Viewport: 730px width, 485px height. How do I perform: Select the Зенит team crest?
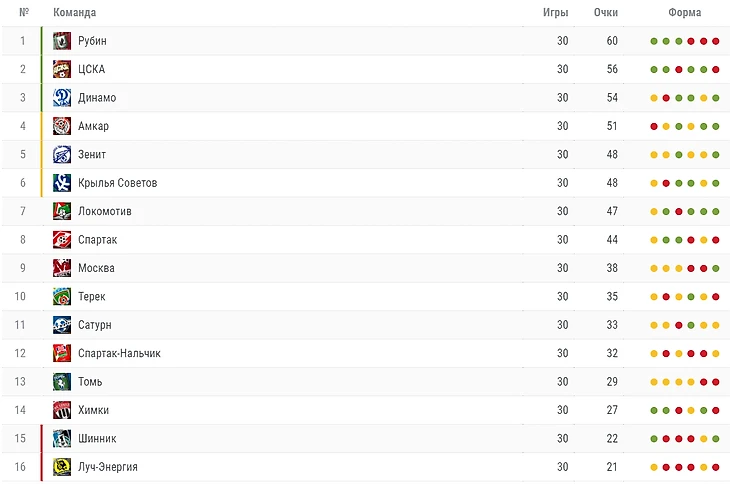pos(61,155)
